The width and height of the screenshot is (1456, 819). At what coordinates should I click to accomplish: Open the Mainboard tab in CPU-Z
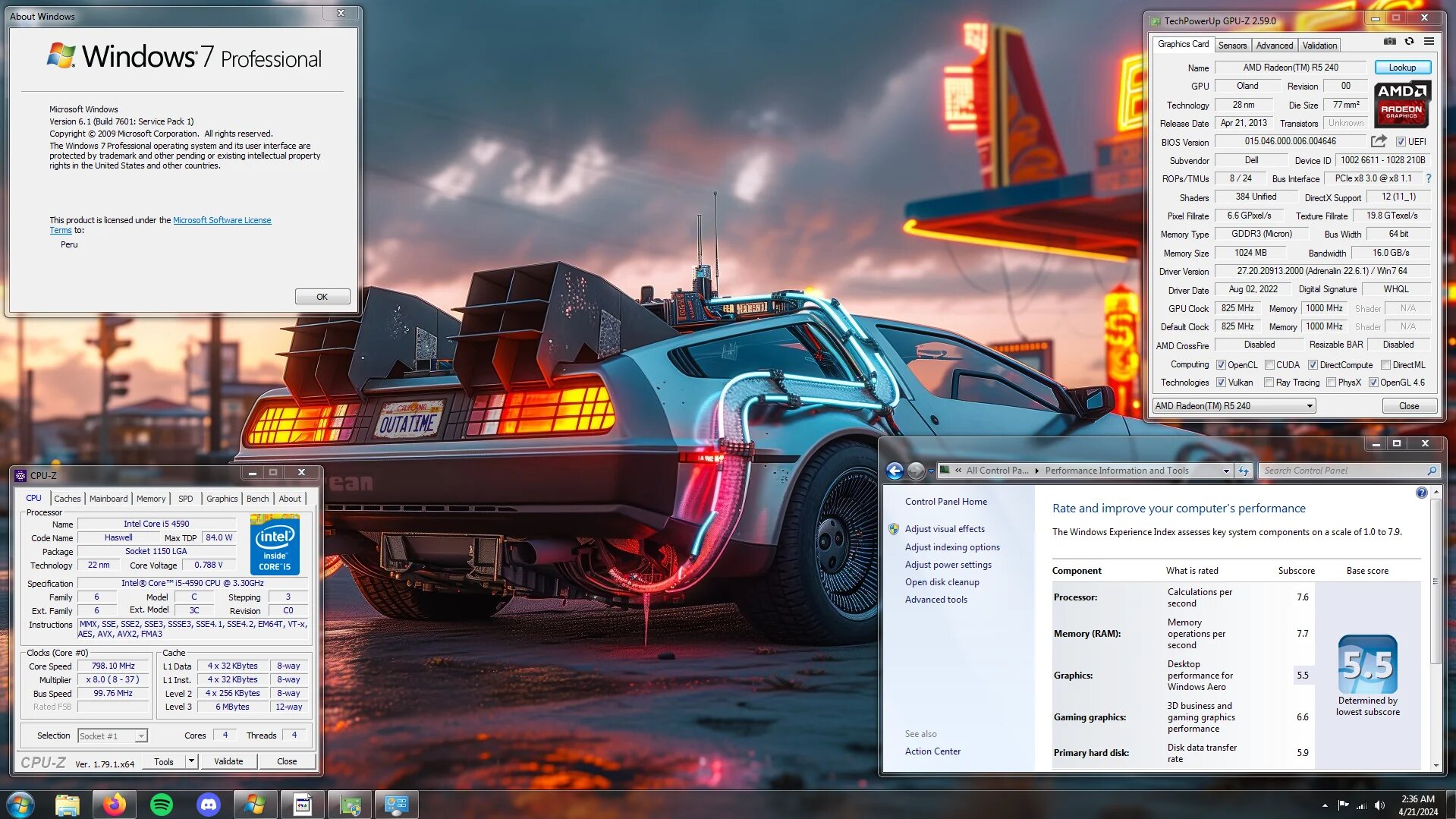(108, 499)
